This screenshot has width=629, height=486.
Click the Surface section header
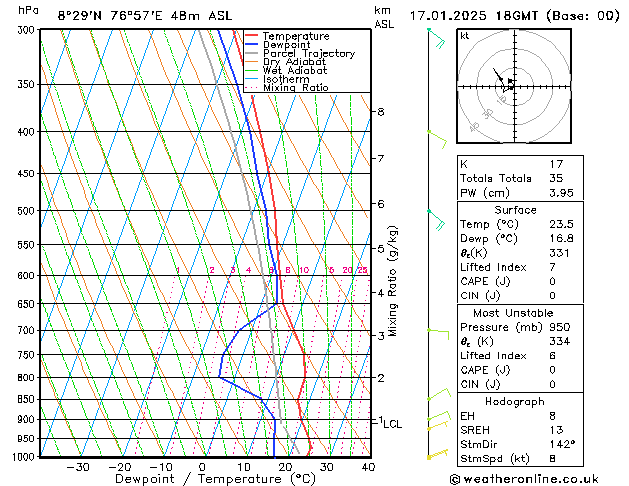[x=515, y=211]
